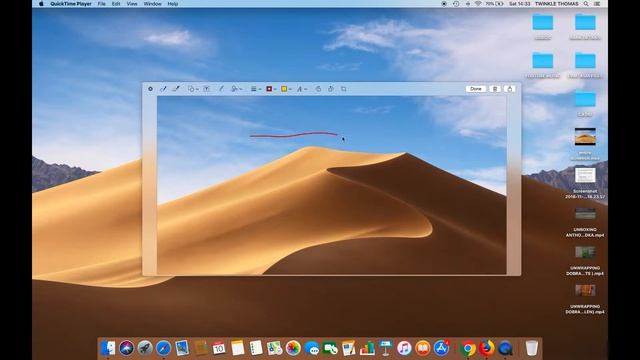Delete the screenshot with the trash button

[495, 89]
